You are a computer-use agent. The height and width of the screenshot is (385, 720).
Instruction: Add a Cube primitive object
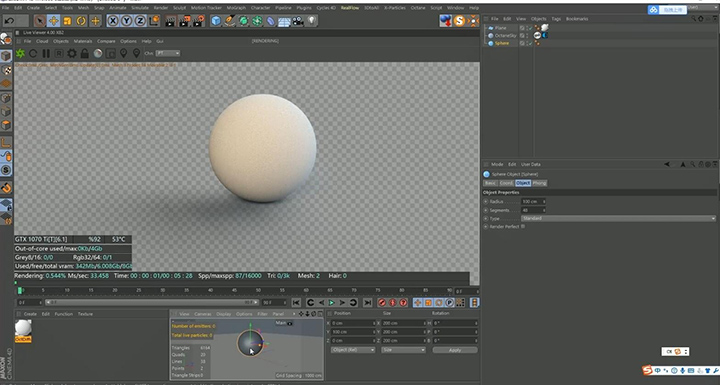tap(216, 21)
